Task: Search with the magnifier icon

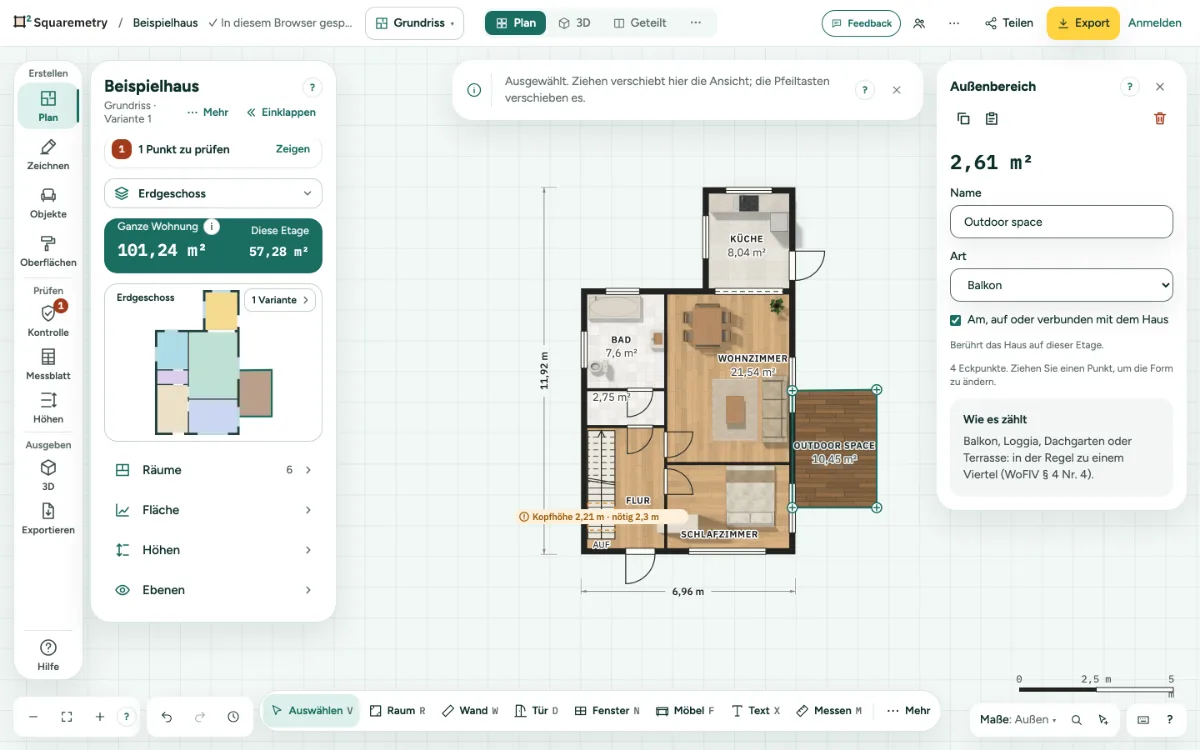Action: click(1077, 720)
